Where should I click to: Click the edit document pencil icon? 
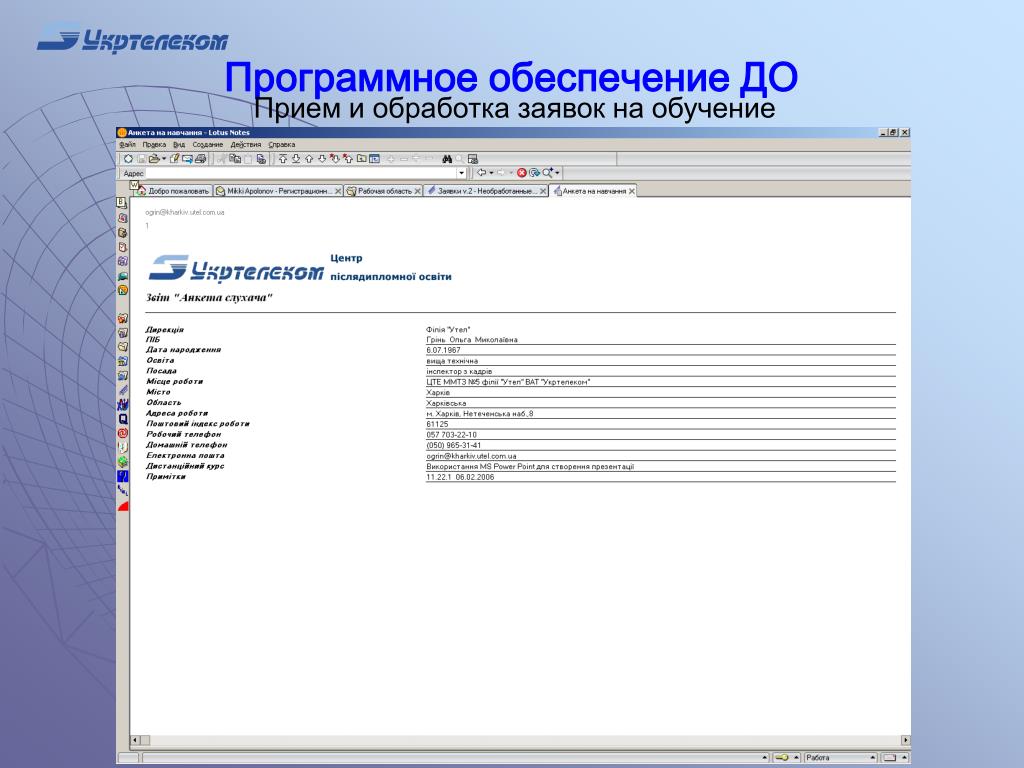pos(174,159)
